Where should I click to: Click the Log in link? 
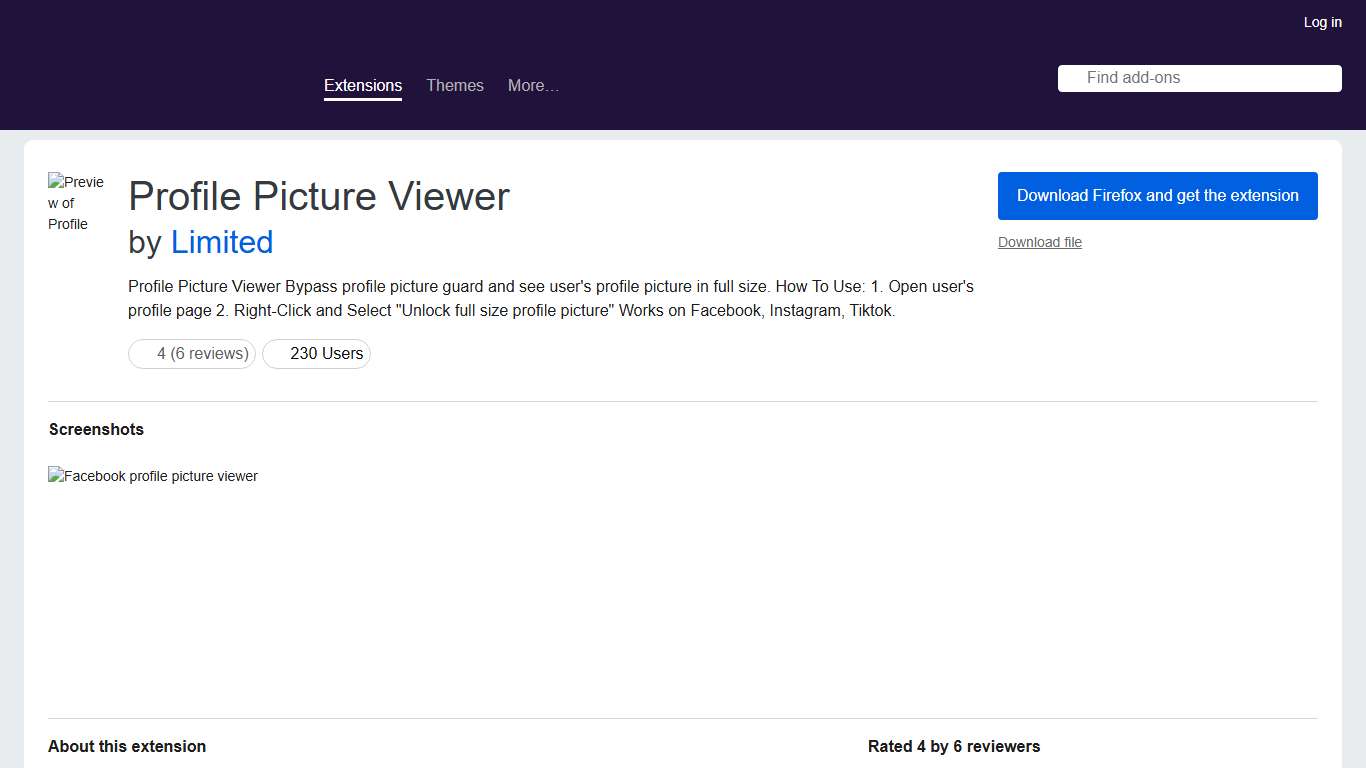tap(1322, 21)
